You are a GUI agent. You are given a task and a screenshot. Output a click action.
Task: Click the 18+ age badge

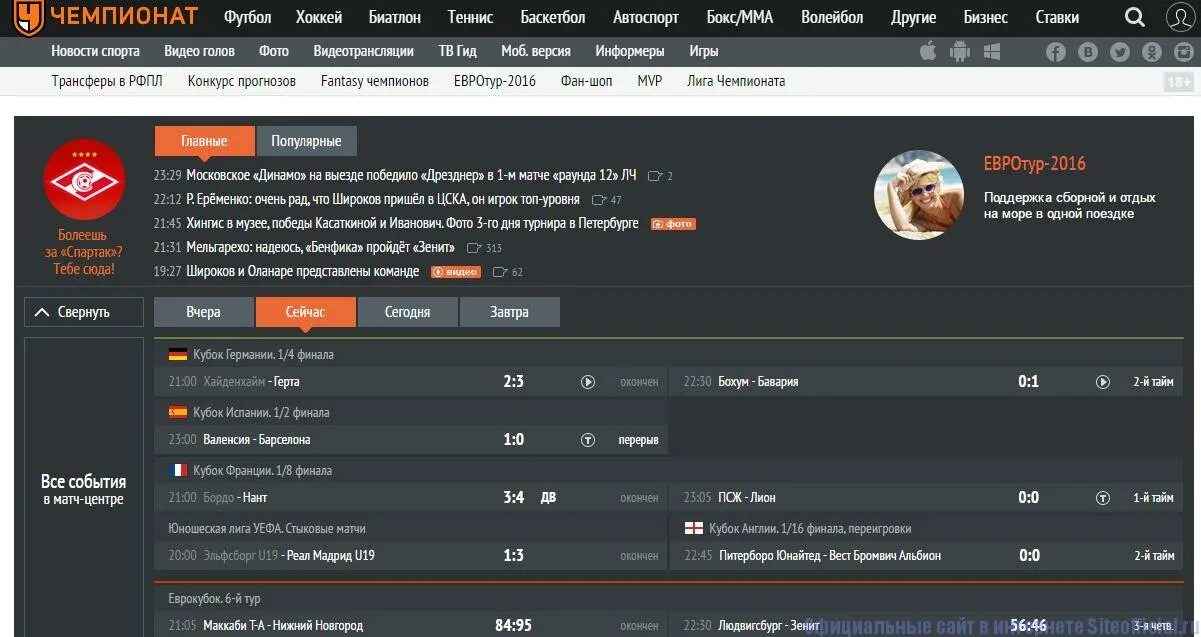[1179, 83]
